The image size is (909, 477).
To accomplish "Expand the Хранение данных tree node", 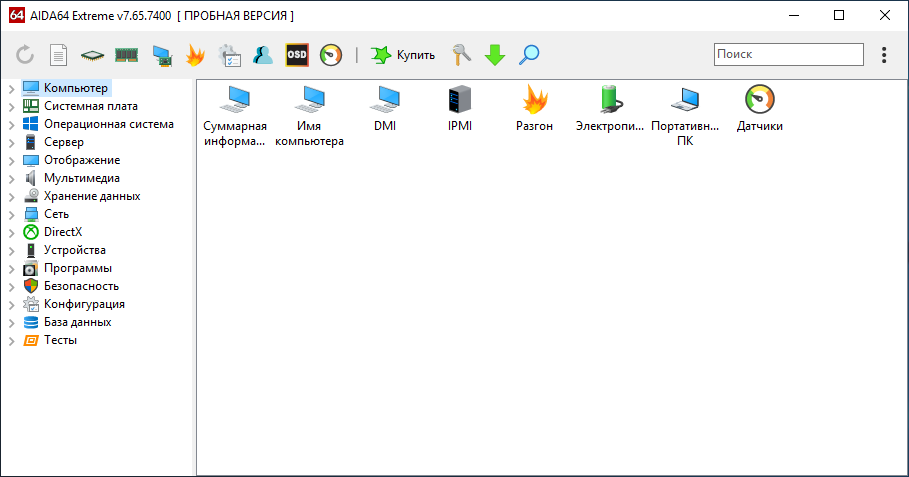I will (12, 196).
